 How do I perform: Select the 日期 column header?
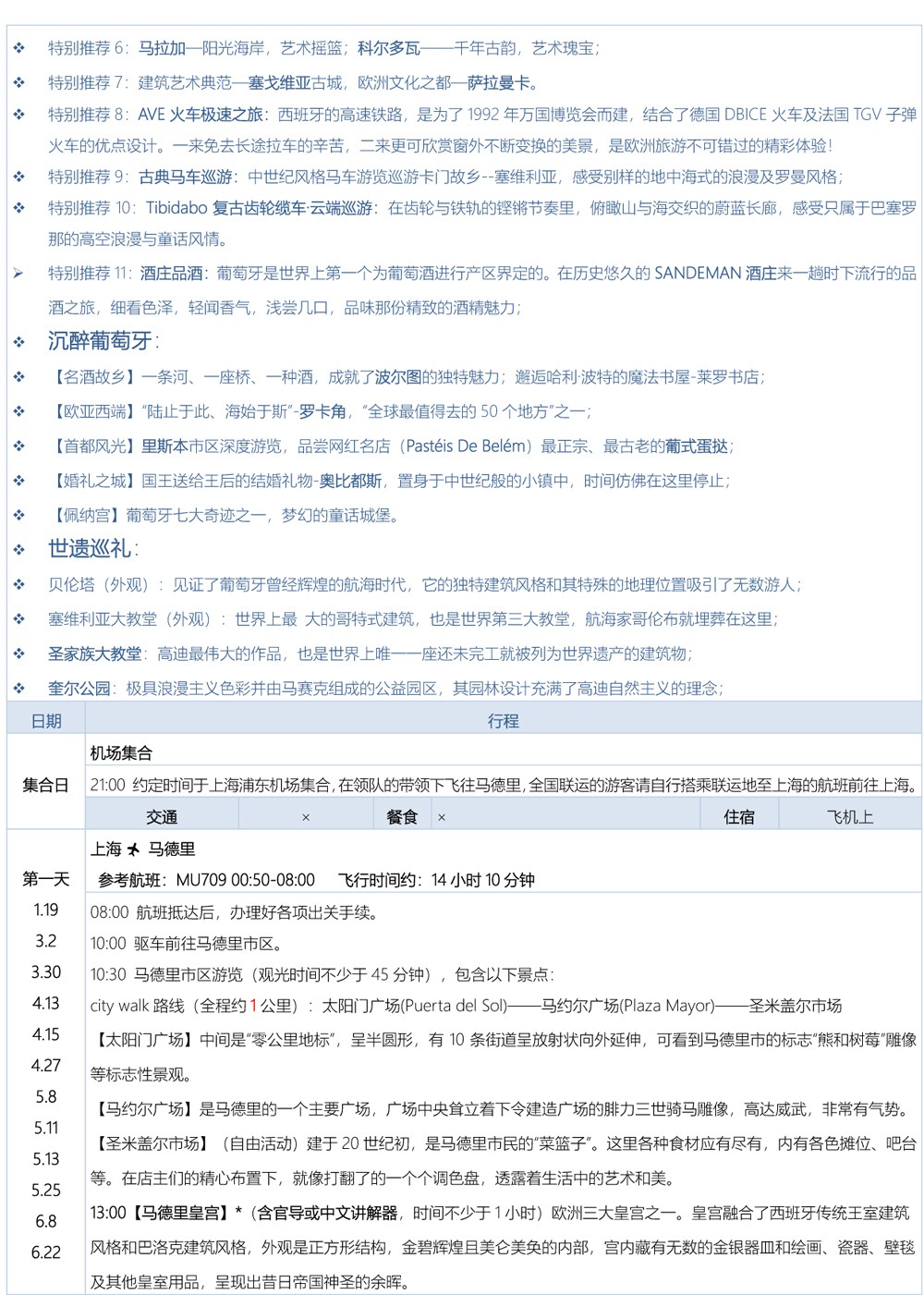coord(46,721)
